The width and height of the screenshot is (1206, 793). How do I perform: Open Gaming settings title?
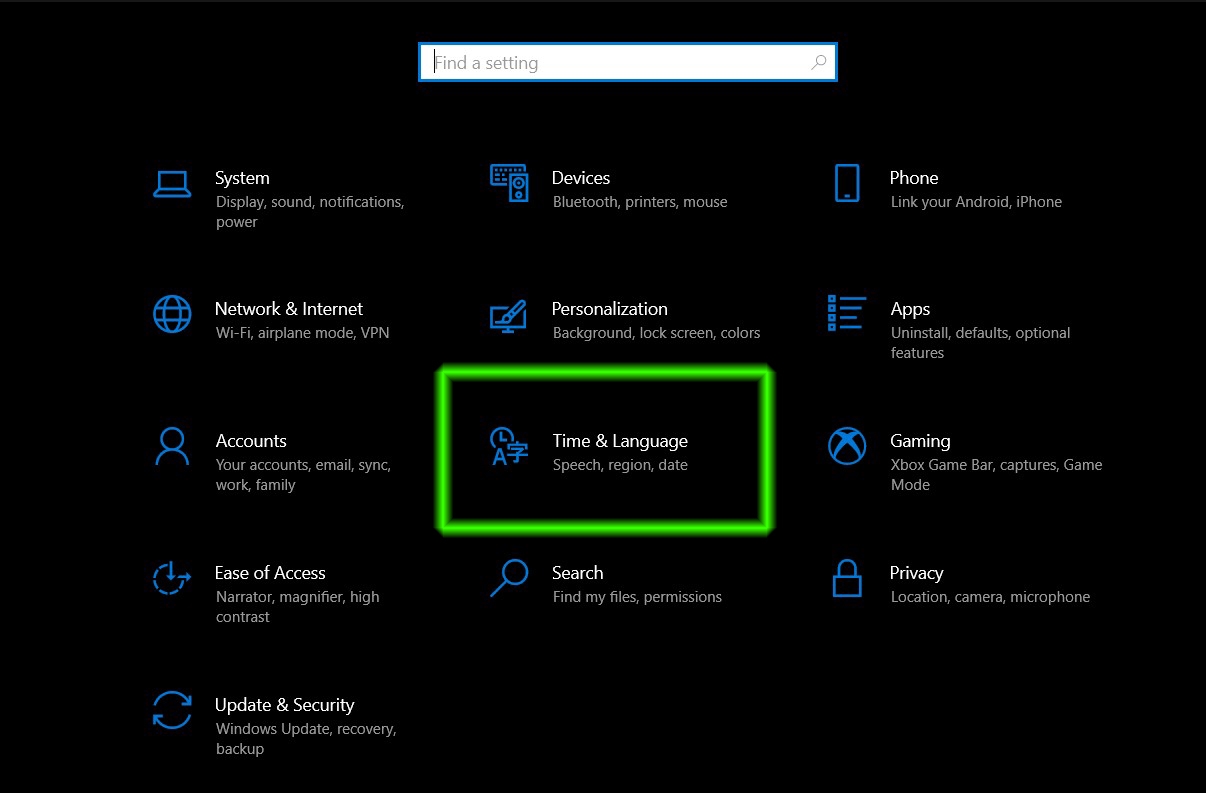click(x=920, y=441)
